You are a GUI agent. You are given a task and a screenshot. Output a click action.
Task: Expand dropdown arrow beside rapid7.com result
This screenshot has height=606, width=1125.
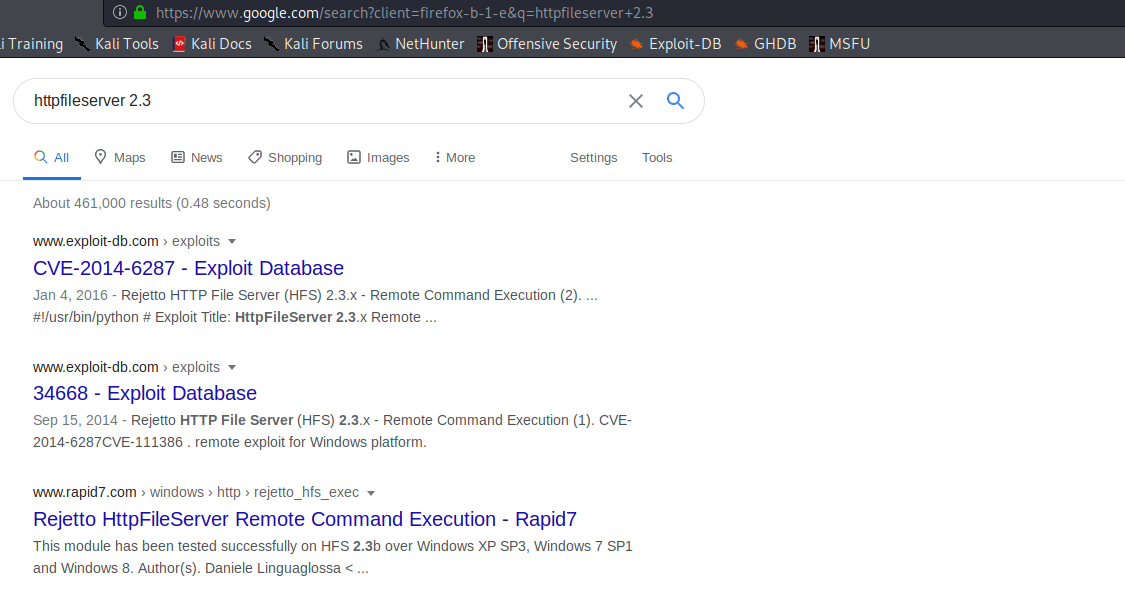[371, 493]
